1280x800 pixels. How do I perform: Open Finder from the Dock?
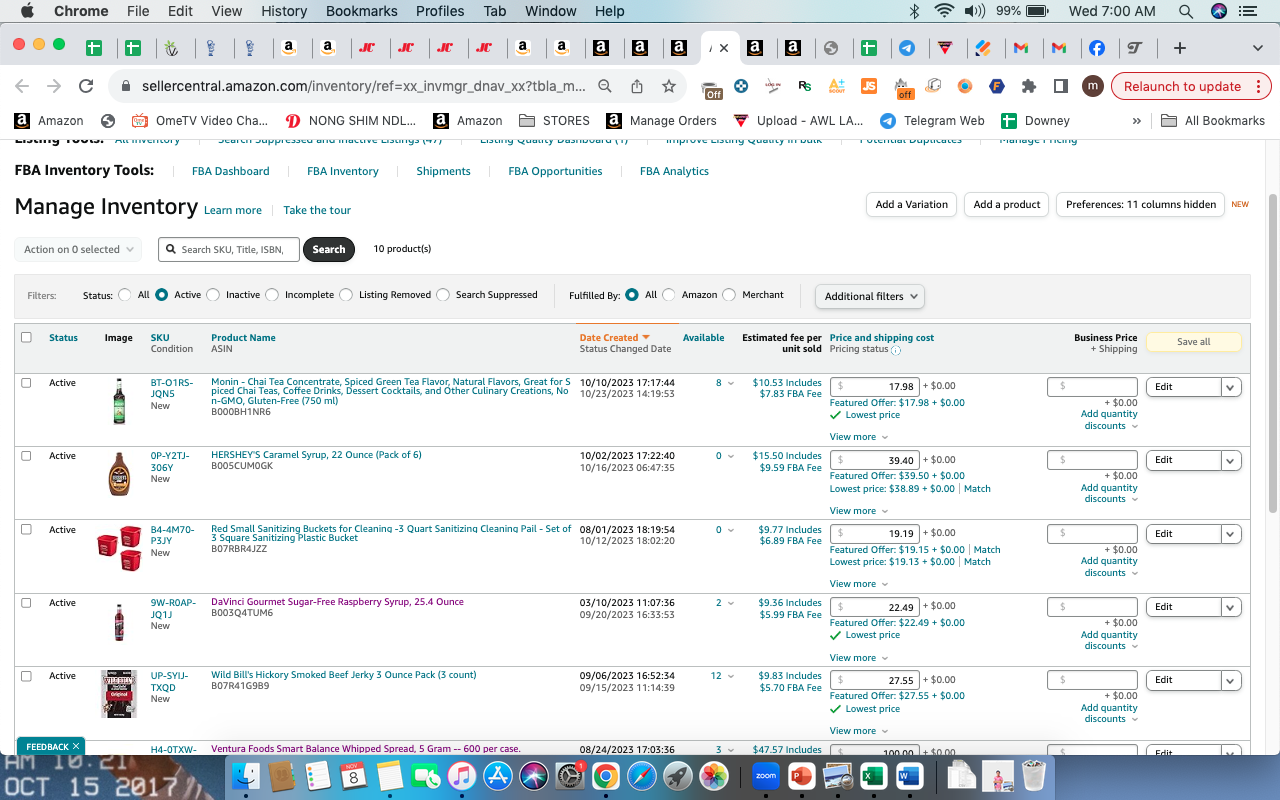[x=247, y=775]
